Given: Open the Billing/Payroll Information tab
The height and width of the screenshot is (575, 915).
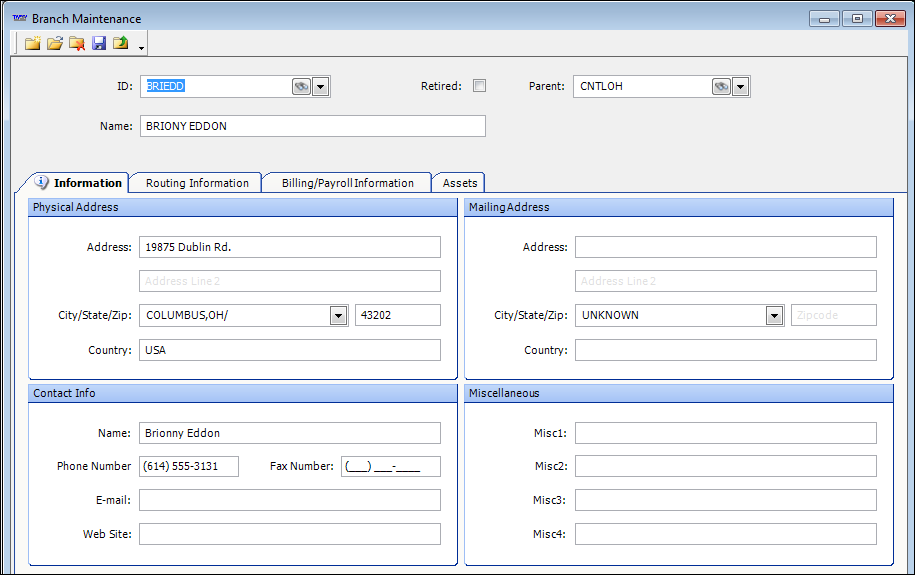Looking at the screenshot, I should [x=347, y=183].
